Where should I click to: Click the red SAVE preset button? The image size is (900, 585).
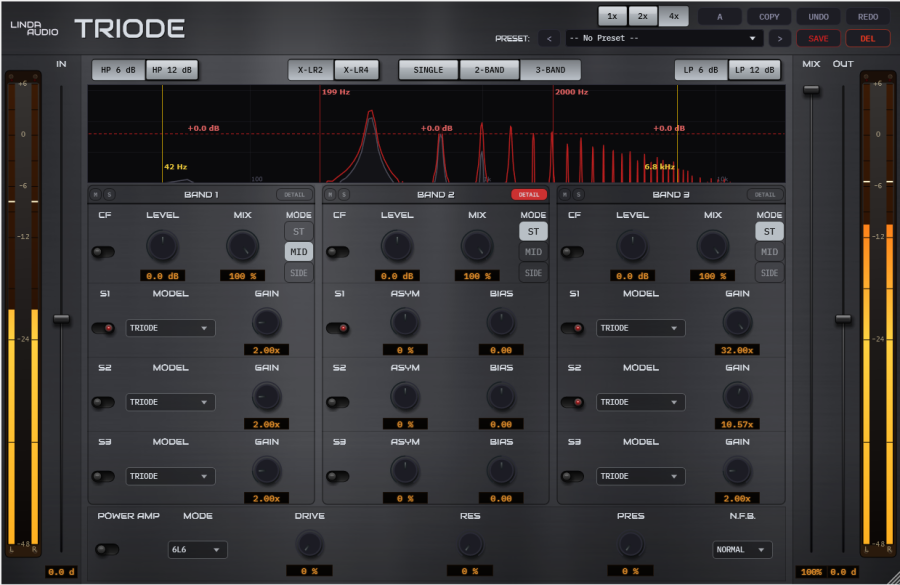pyautogui.click(x=818, y=38)
